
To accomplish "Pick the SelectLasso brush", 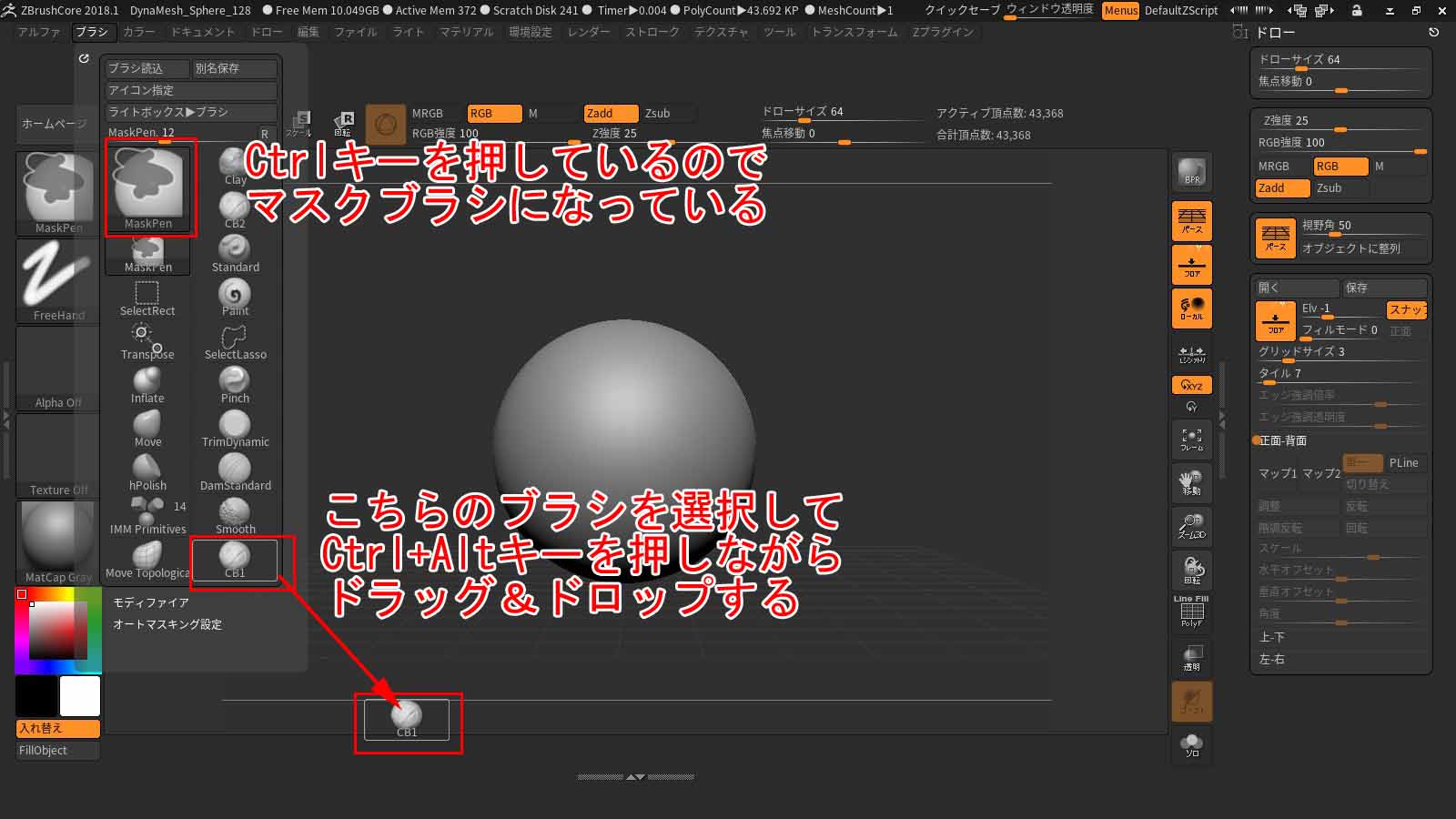I will tap(235, 341).
